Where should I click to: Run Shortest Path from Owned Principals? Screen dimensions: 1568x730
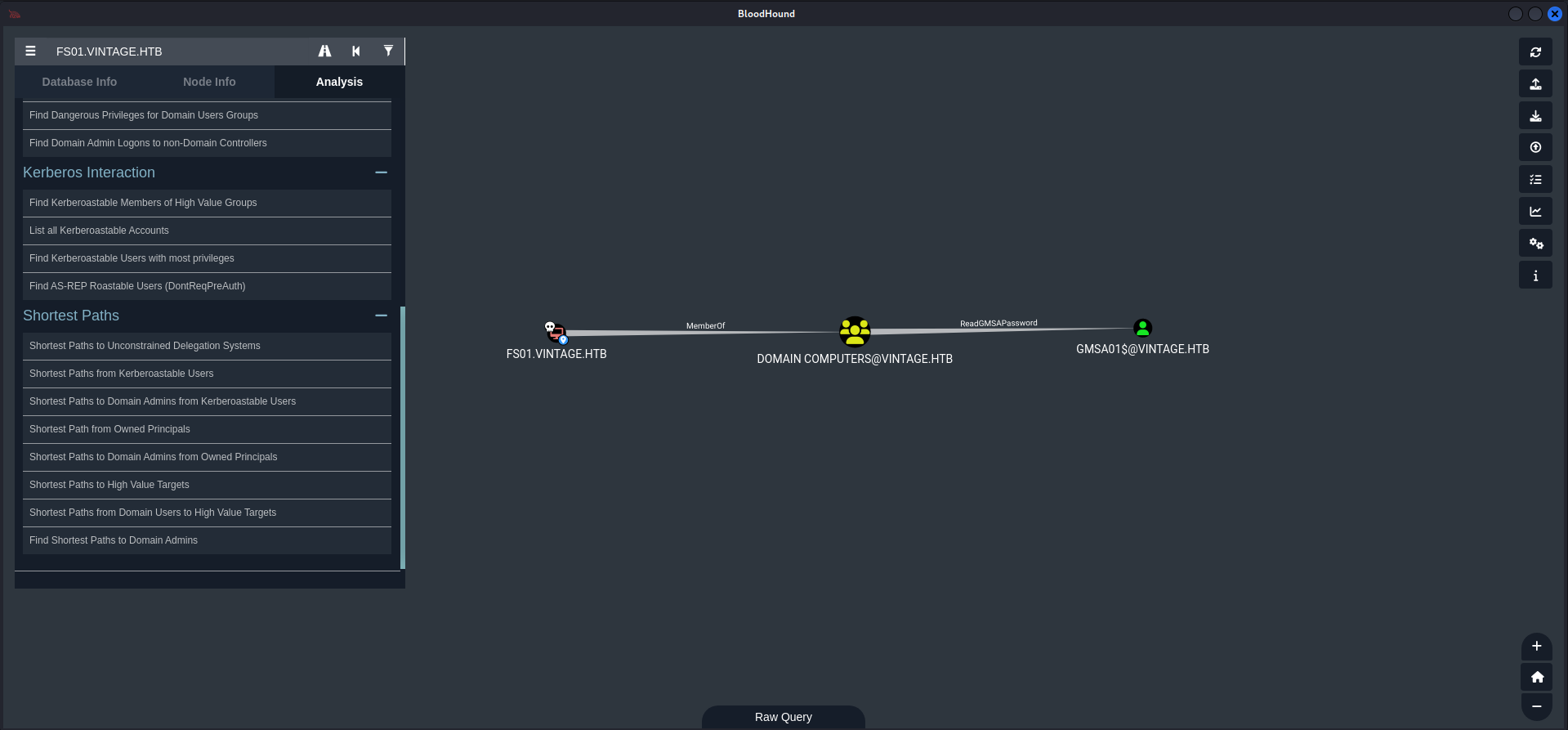(x=207, y=429)
